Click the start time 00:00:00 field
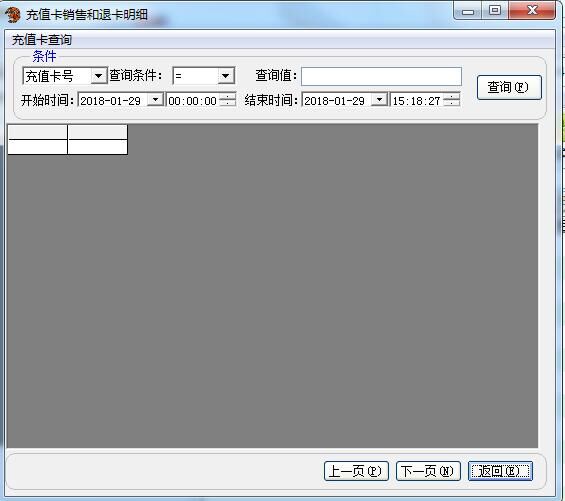This screenshot has width=565, height=501. [x=193, y=101]
